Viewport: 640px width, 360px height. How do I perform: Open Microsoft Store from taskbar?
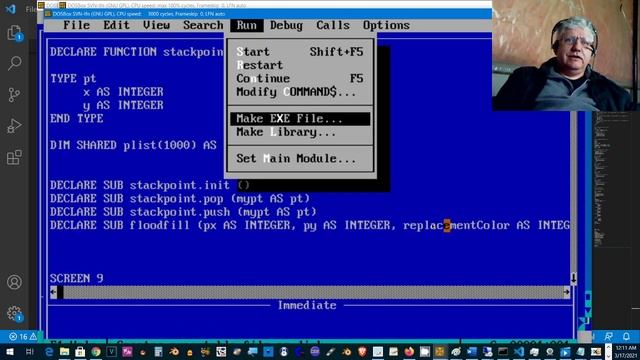click(x=80, y=352)
